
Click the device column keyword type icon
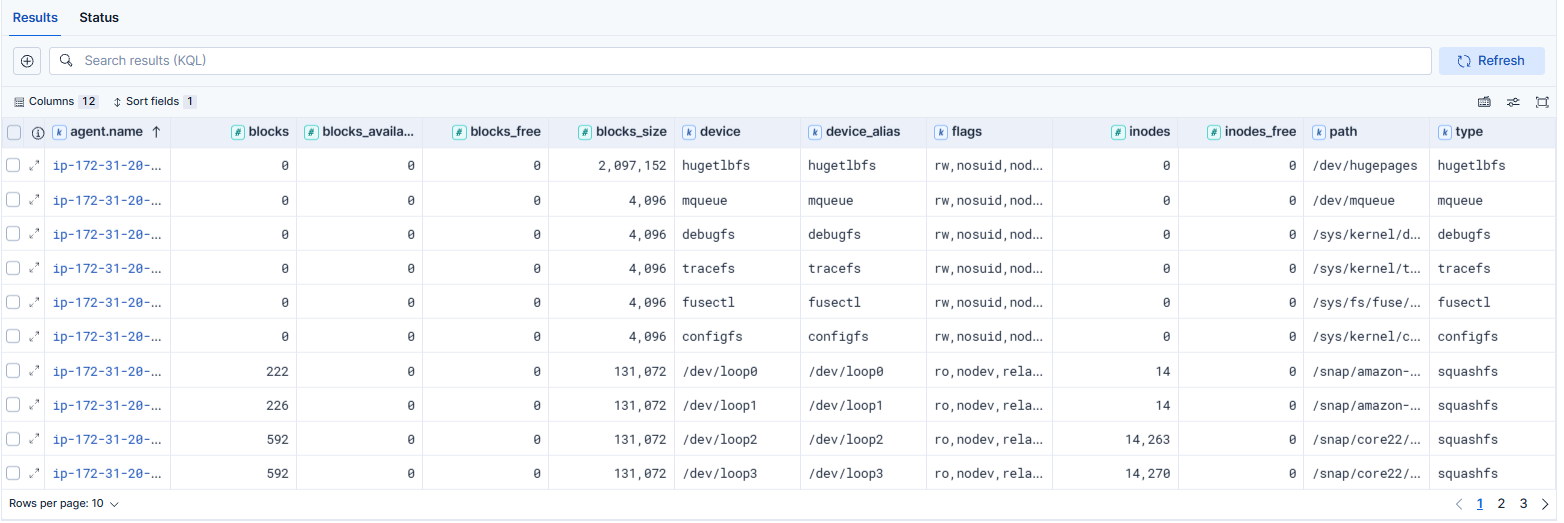689,132
